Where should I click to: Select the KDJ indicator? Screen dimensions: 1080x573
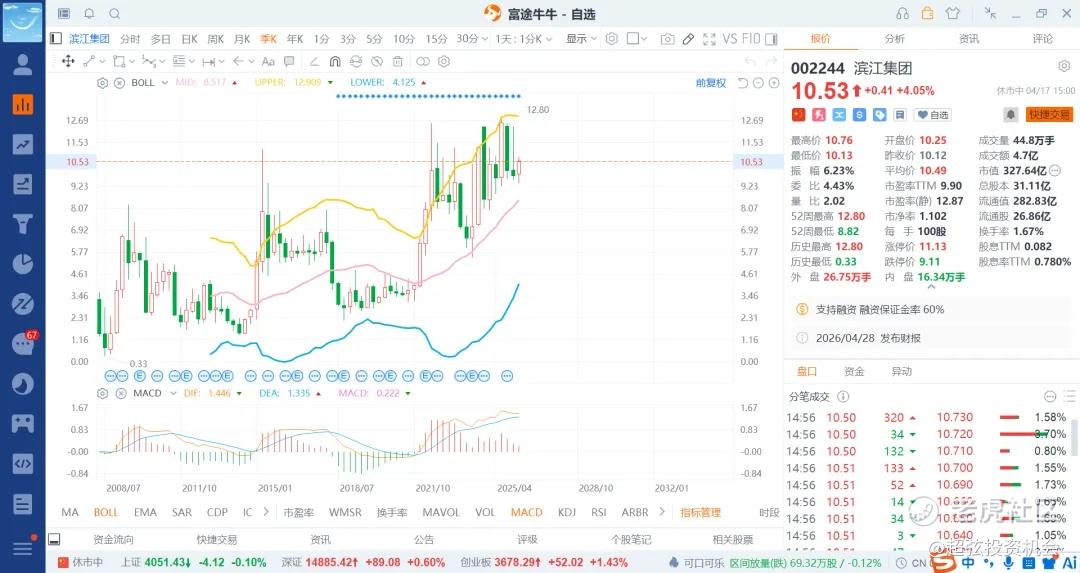coord(566,512)
